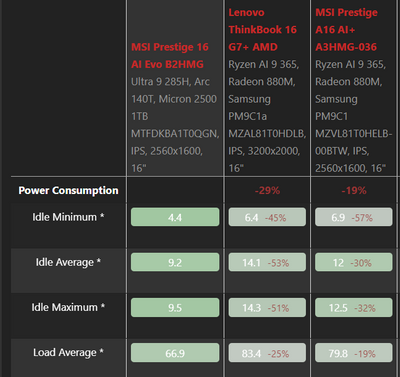Click the 66.9 Load Average value bar
This screenshot has height=377, width=400.
click(175, 353)
